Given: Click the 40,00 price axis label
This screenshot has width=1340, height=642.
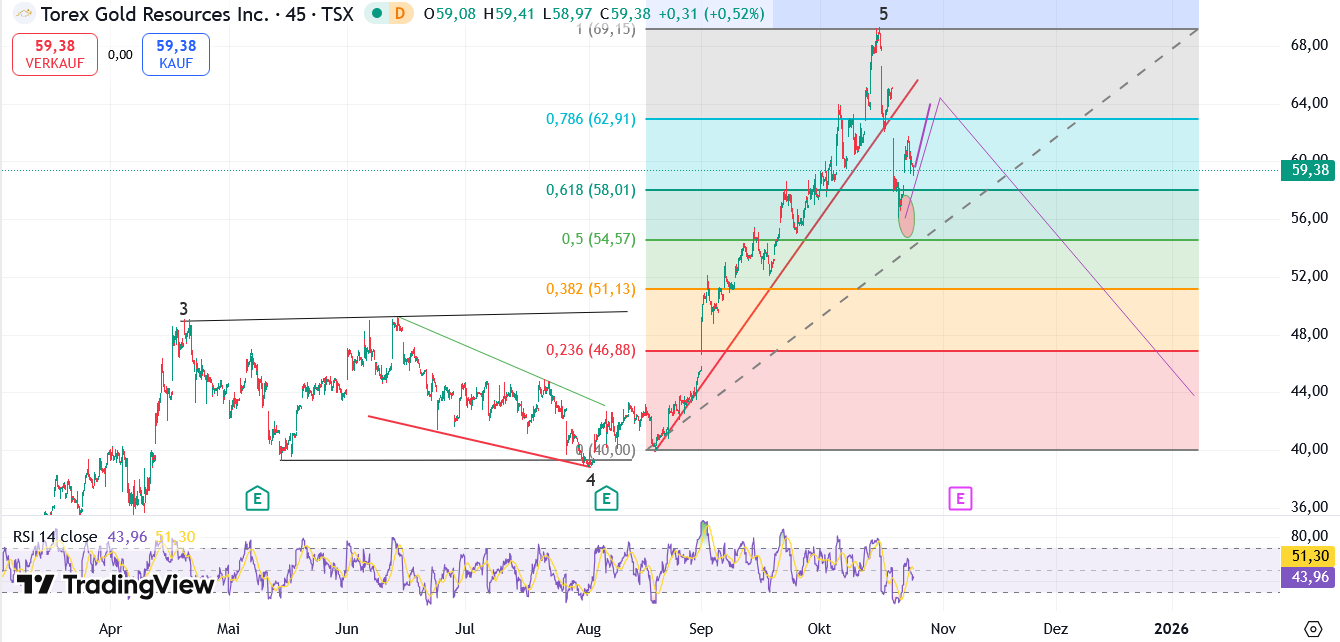Looking at the screenshot, I should pos(1309,449).
